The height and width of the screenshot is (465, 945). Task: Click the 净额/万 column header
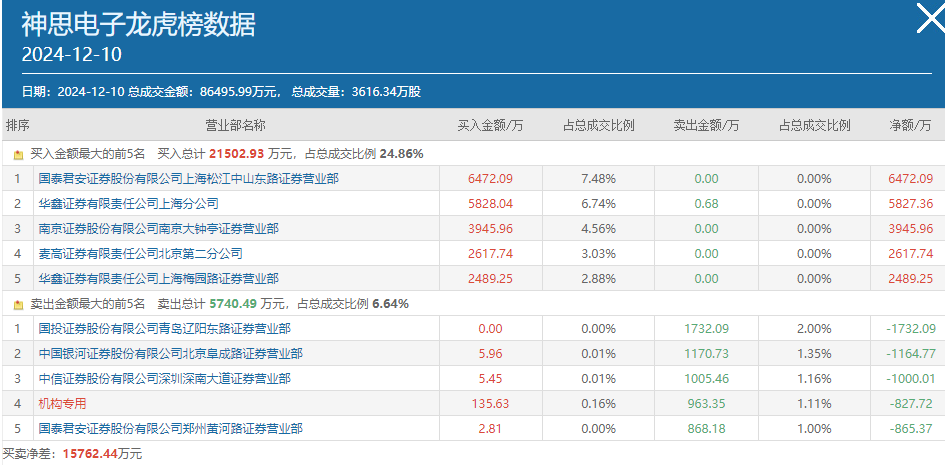(x=910, y=125)
